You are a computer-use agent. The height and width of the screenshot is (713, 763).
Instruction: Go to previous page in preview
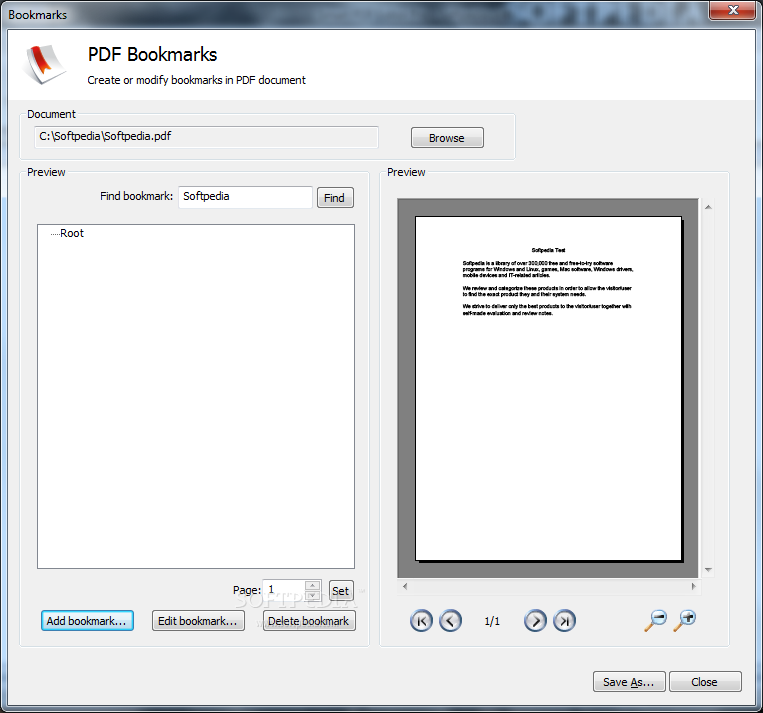pyautogui.click(x=450, y=621)
